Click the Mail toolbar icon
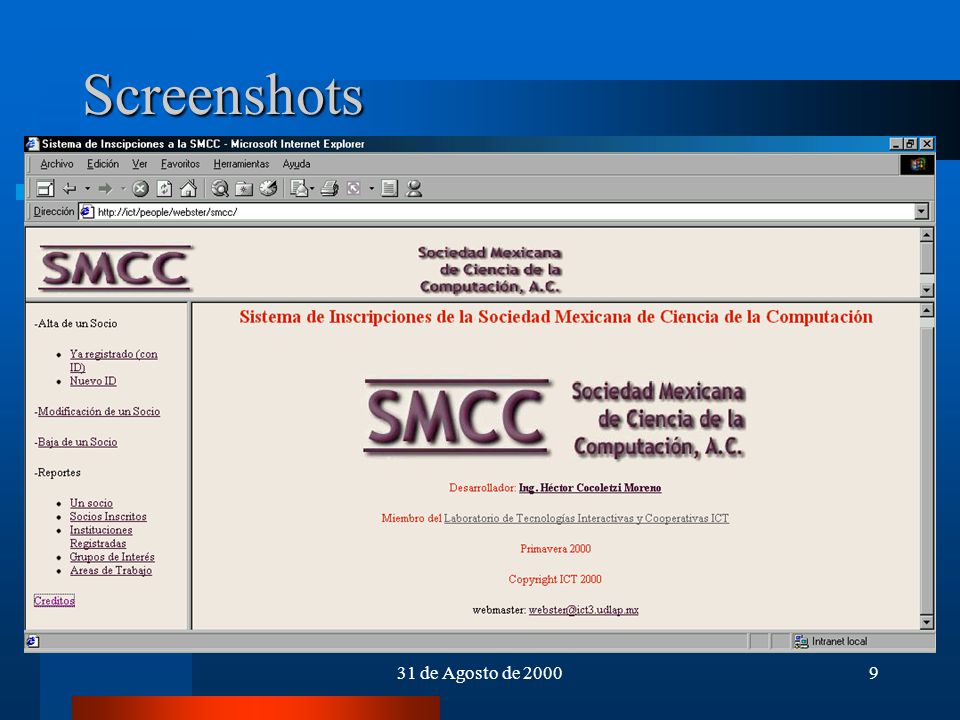 (x=298, y=188)
